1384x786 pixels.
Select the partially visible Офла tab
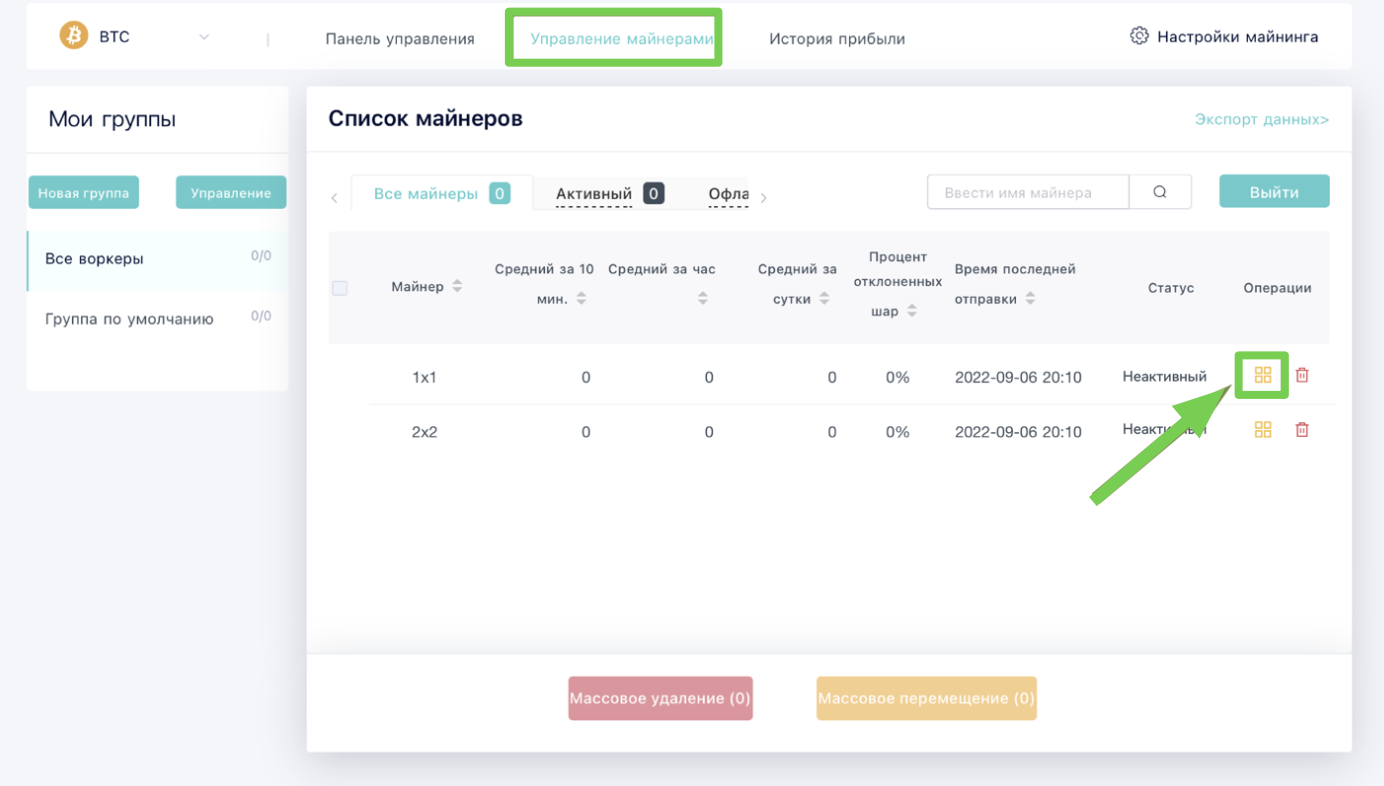(x=728, y=194)
